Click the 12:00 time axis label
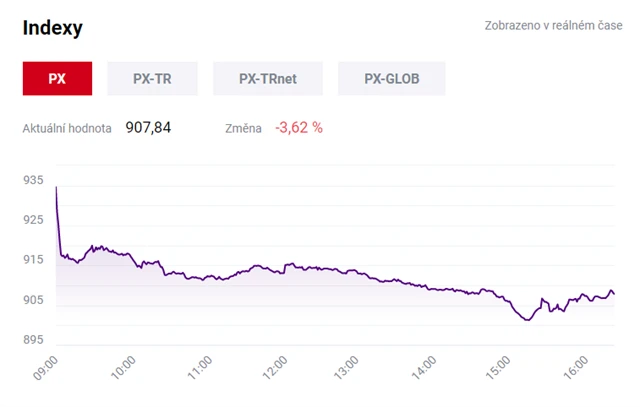The height and width of the screenshot is (407, 640). [x=272, y=367]
